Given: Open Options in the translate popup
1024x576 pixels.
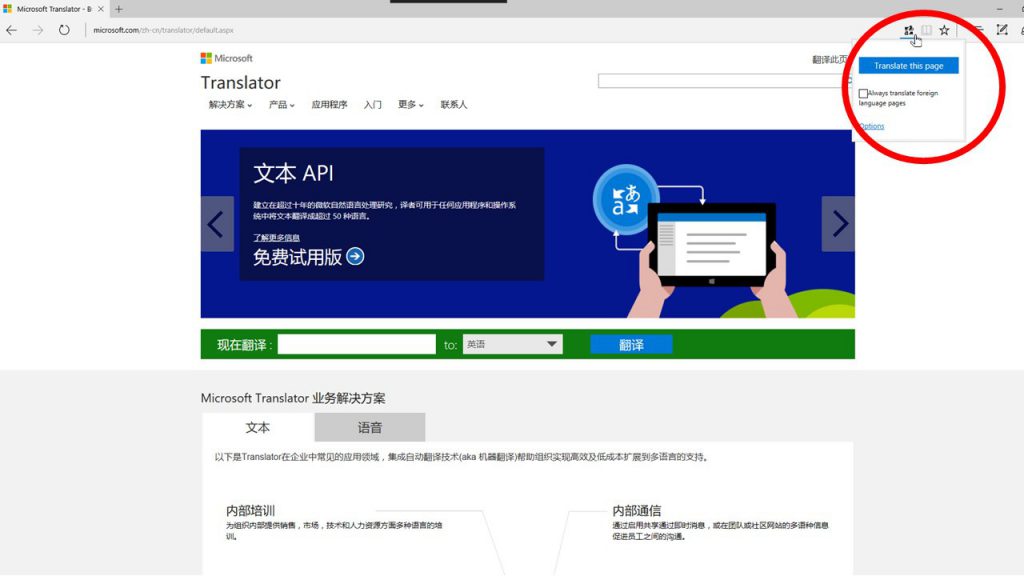Looking at the screenshot, I should [x=869, y=126].
